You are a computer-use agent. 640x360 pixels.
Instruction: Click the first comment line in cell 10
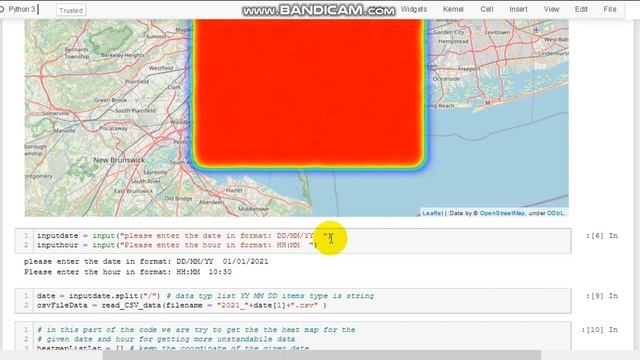[196, 329]
